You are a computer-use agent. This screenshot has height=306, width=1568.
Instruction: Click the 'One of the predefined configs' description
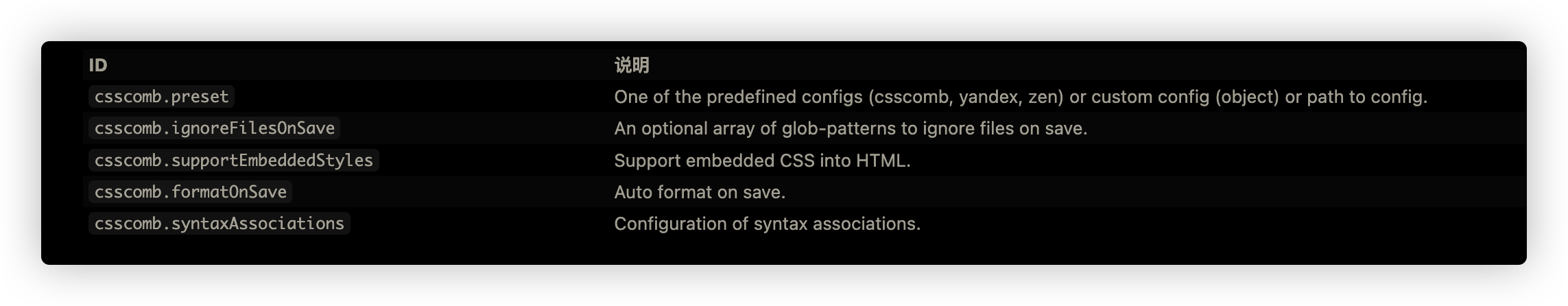point(1020,97)
